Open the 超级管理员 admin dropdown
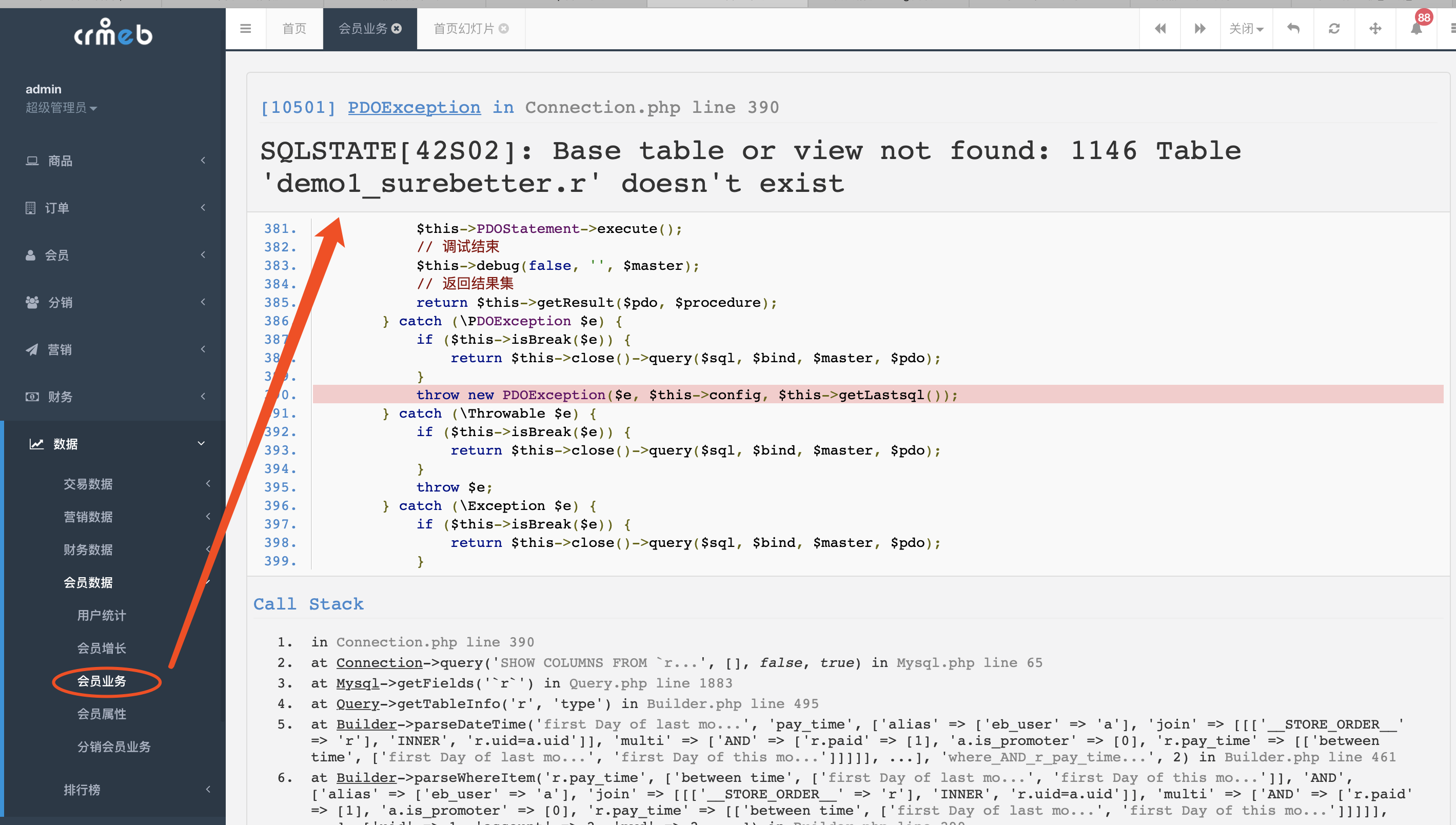1456x825 pixels. tap(61, 108)
